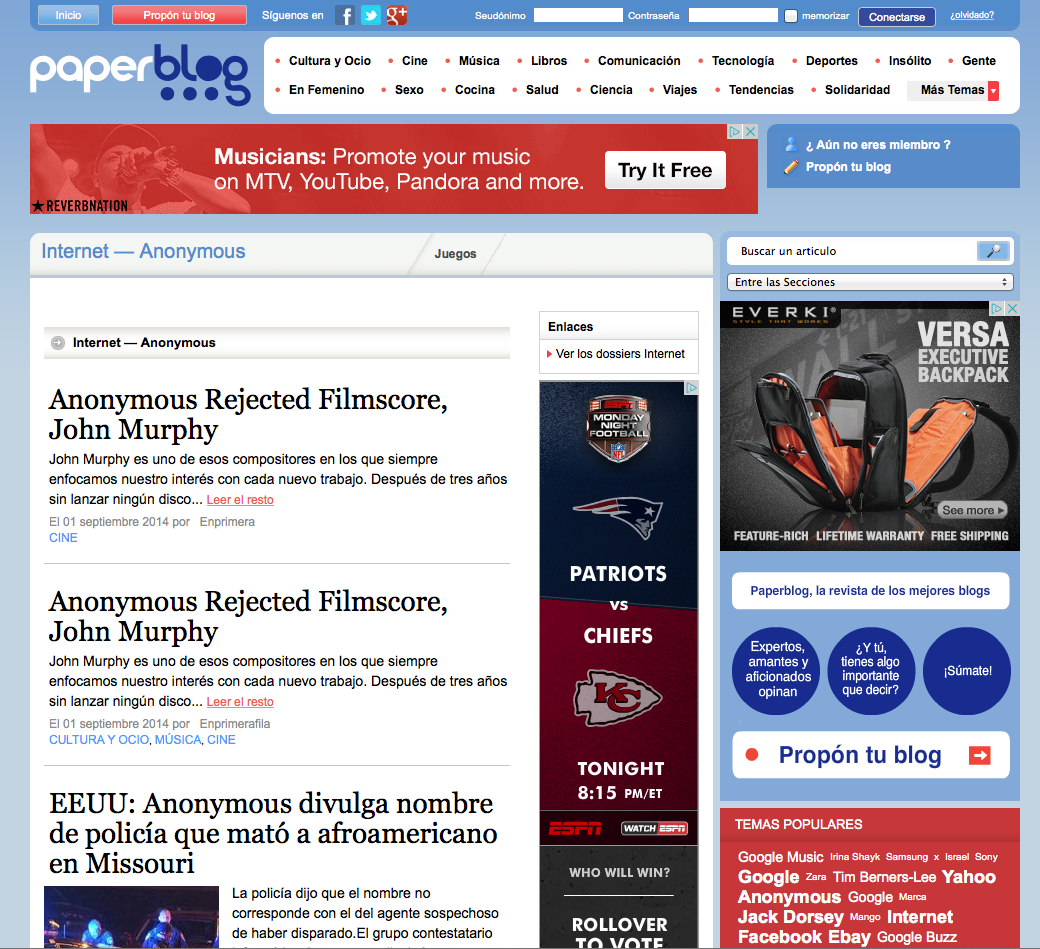Click the Inicio button
The height and width of the screenshot is (949, 1040).
(68, 15)
